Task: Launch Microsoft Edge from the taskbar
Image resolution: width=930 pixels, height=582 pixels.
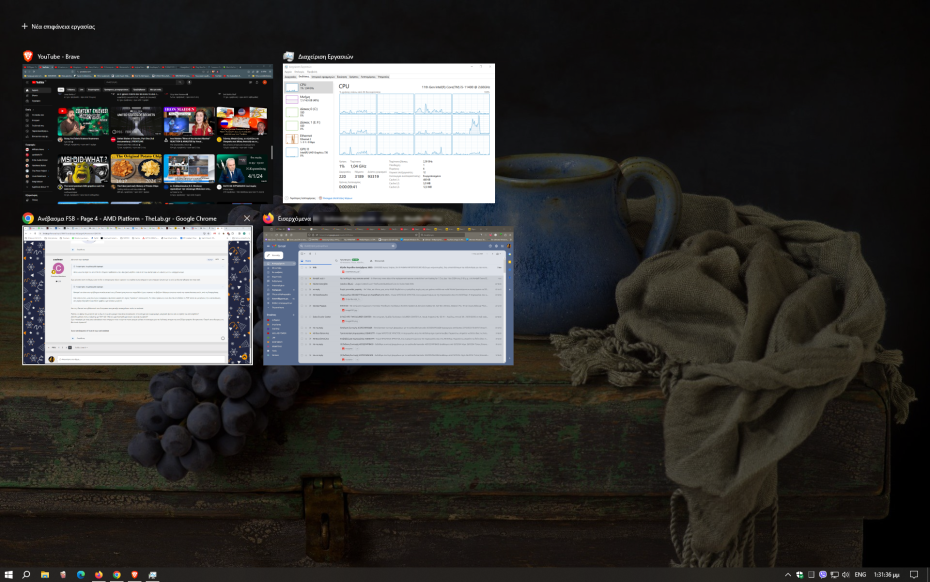Action: click(81, 574)
